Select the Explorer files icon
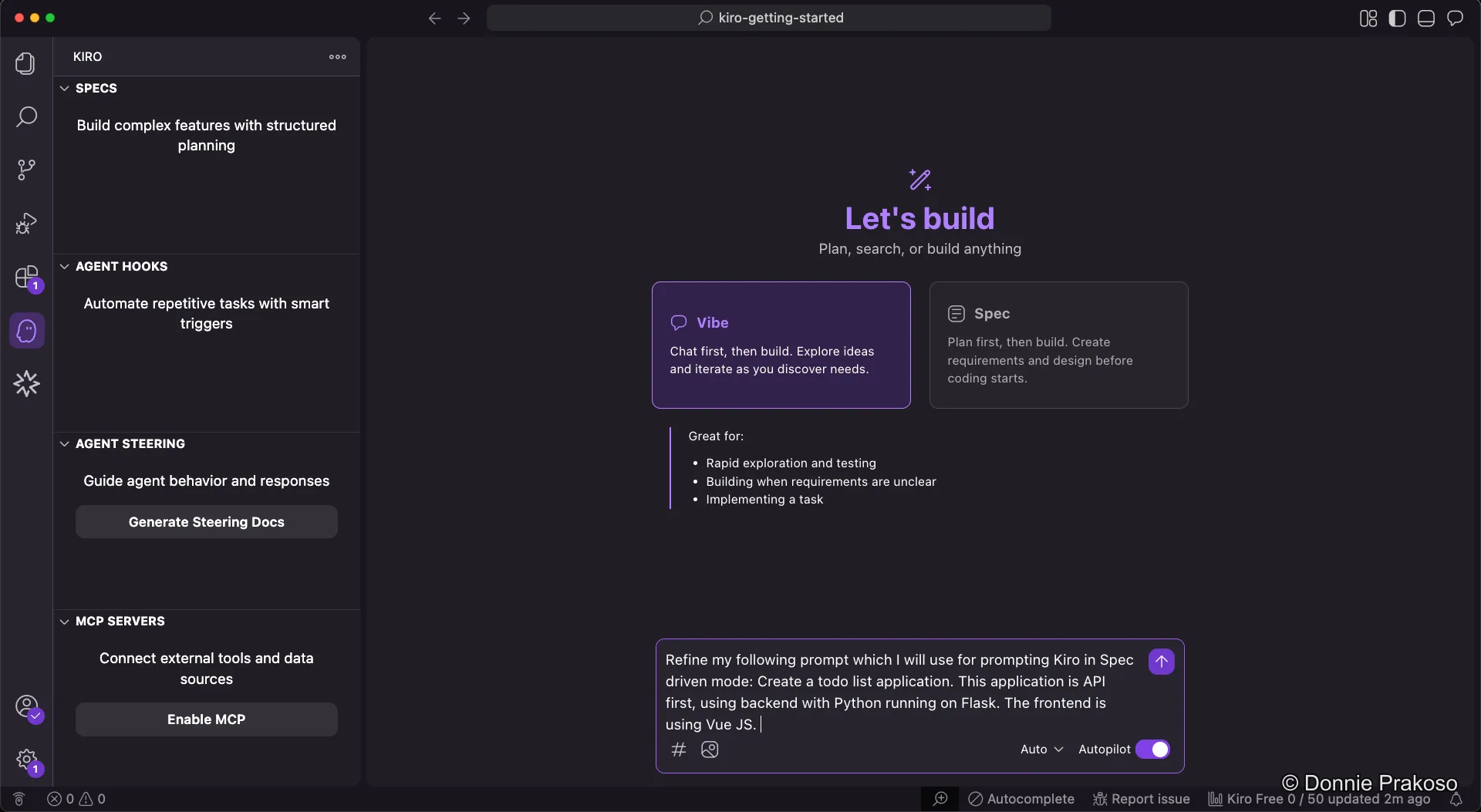This screenshot has height=812, width=1481. tap(26, 63)
